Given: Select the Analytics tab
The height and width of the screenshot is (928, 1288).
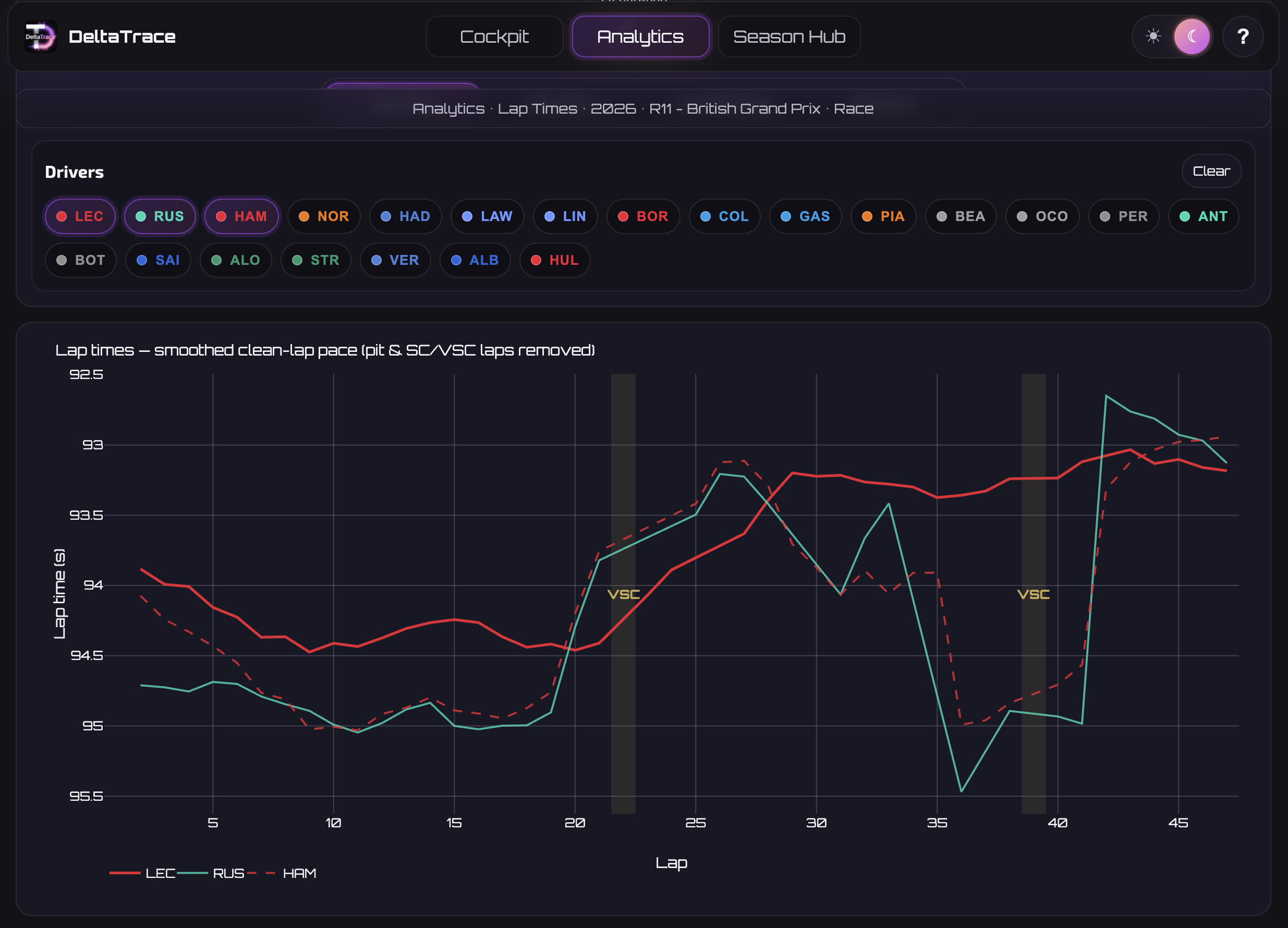Looking at the screenshot, I should [640, 37].
